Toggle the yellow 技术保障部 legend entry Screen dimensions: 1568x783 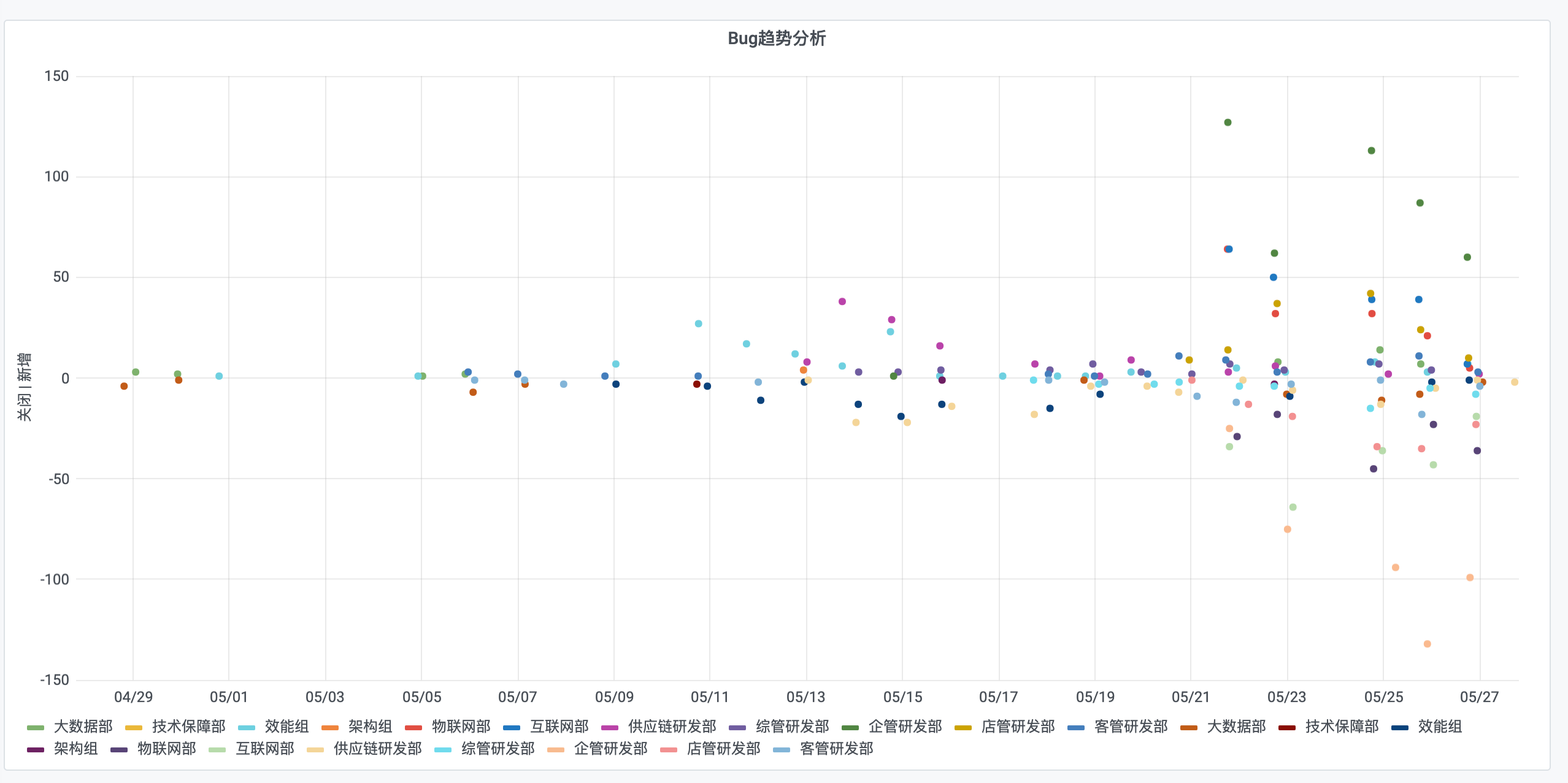(x=188, y=727)
